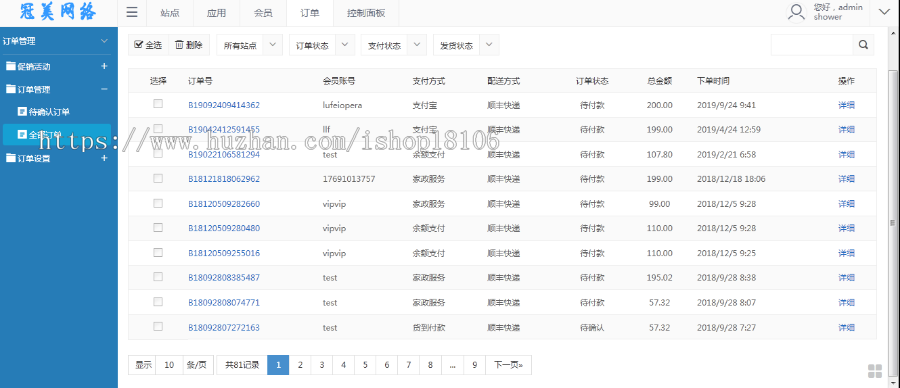Toggle the hamburger sidebar menu icon

(x=132, y=13)
